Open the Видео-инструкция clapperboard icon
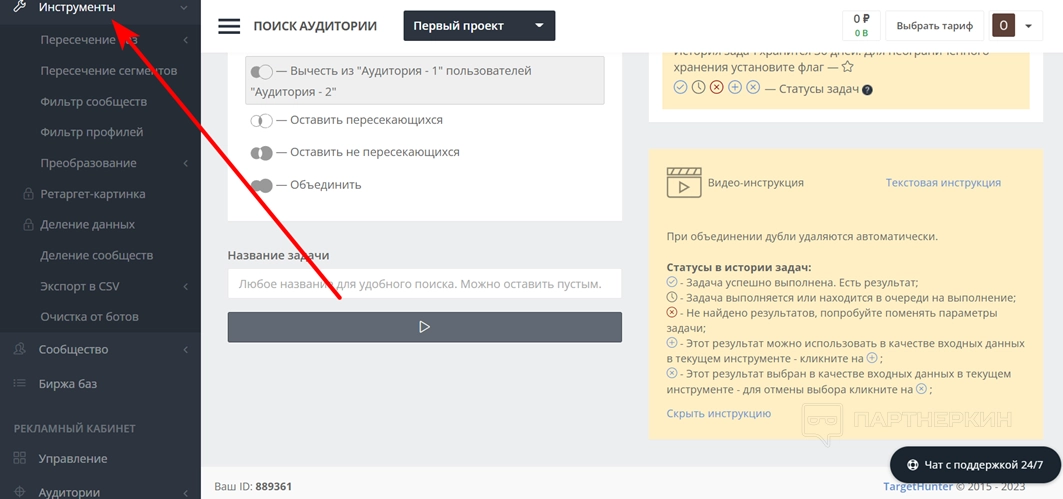The image size is (1063, 499). (684, 182)
